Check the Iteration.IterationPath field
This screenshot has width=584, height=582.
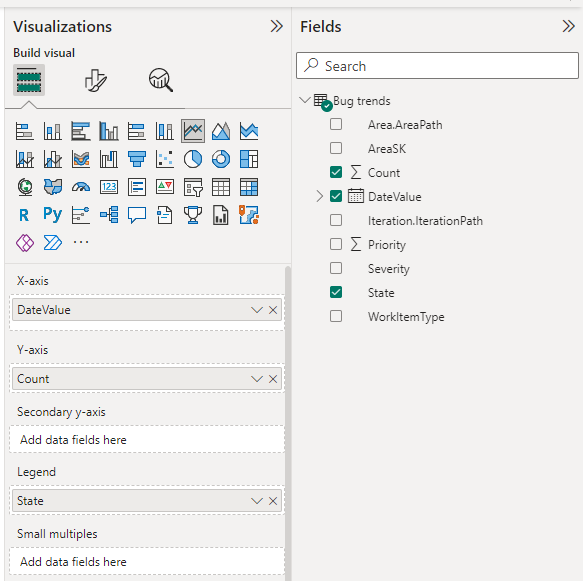(336, 220)
